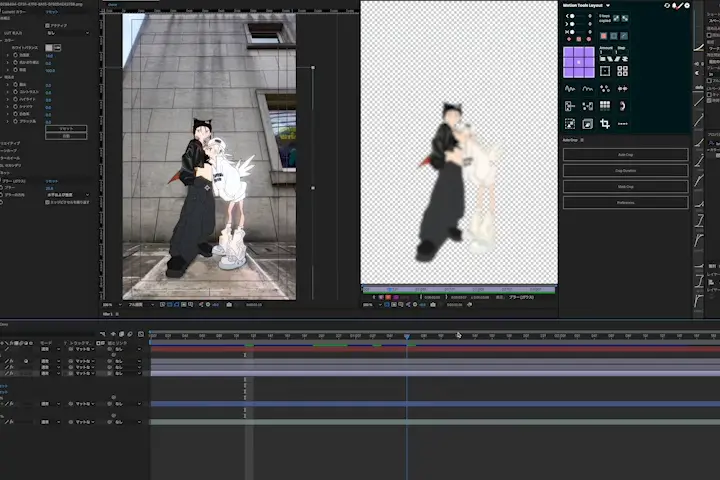Click the timeline playhead marker

point(407,337)
